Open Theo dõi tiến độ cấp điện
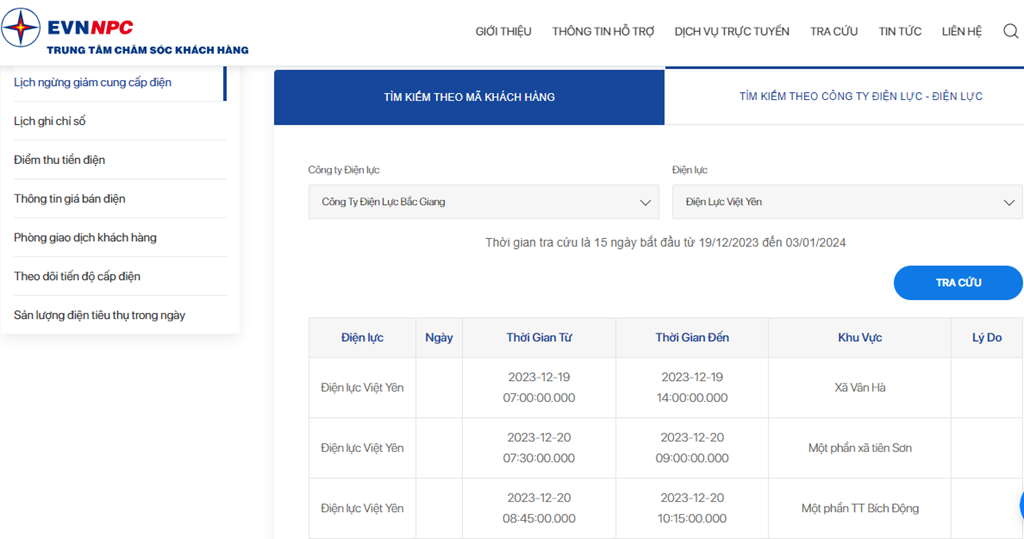The height and width of the screenshot is (539, 1024). (x=77, y=276)
